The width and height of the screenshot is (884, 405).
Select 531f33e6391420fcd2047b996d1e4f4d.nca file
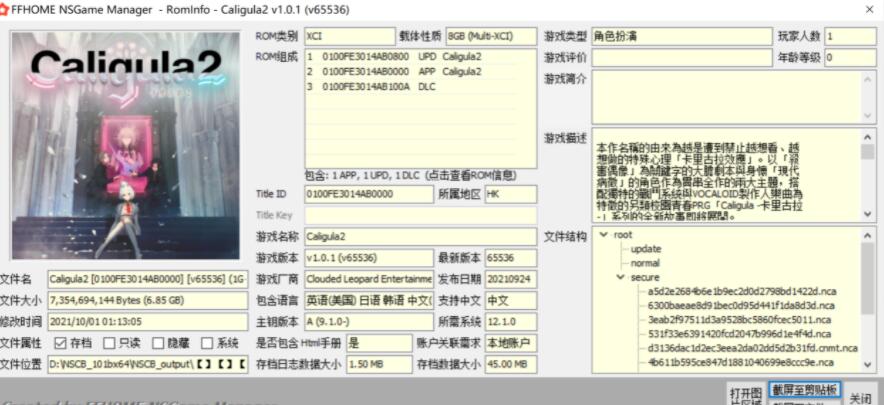click(740, 334)
